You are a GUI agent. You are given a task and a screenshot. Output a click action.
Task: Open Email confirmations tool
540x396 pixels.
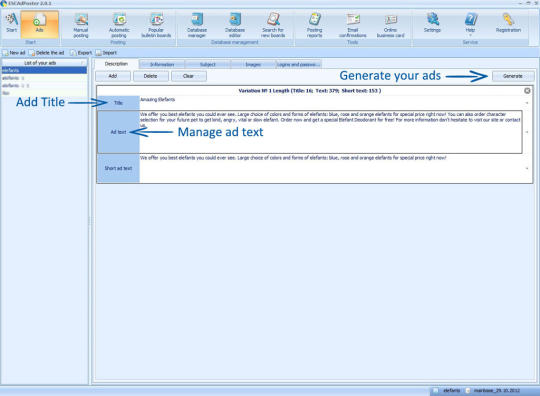tap(353, 25)
